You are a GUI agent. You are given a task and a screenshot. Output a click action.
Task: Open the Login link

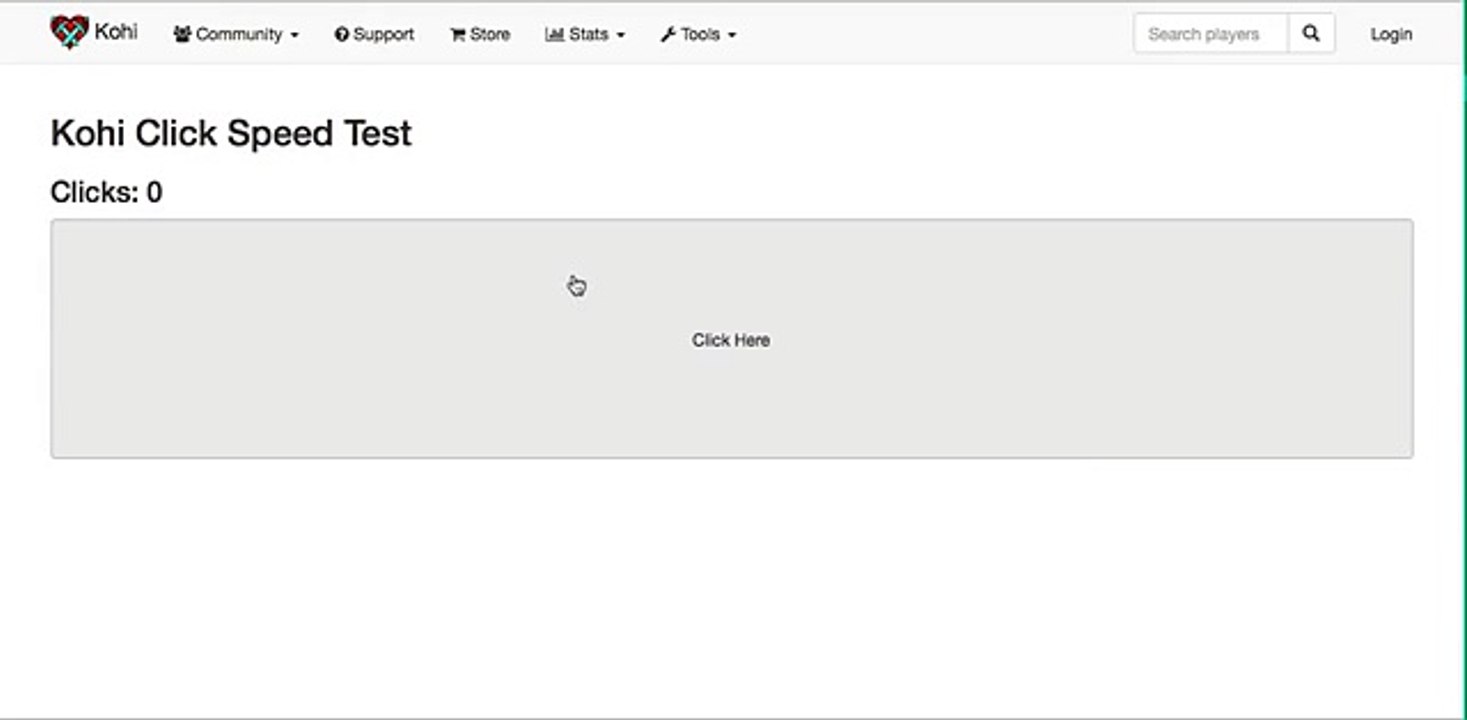(1391, 34)
